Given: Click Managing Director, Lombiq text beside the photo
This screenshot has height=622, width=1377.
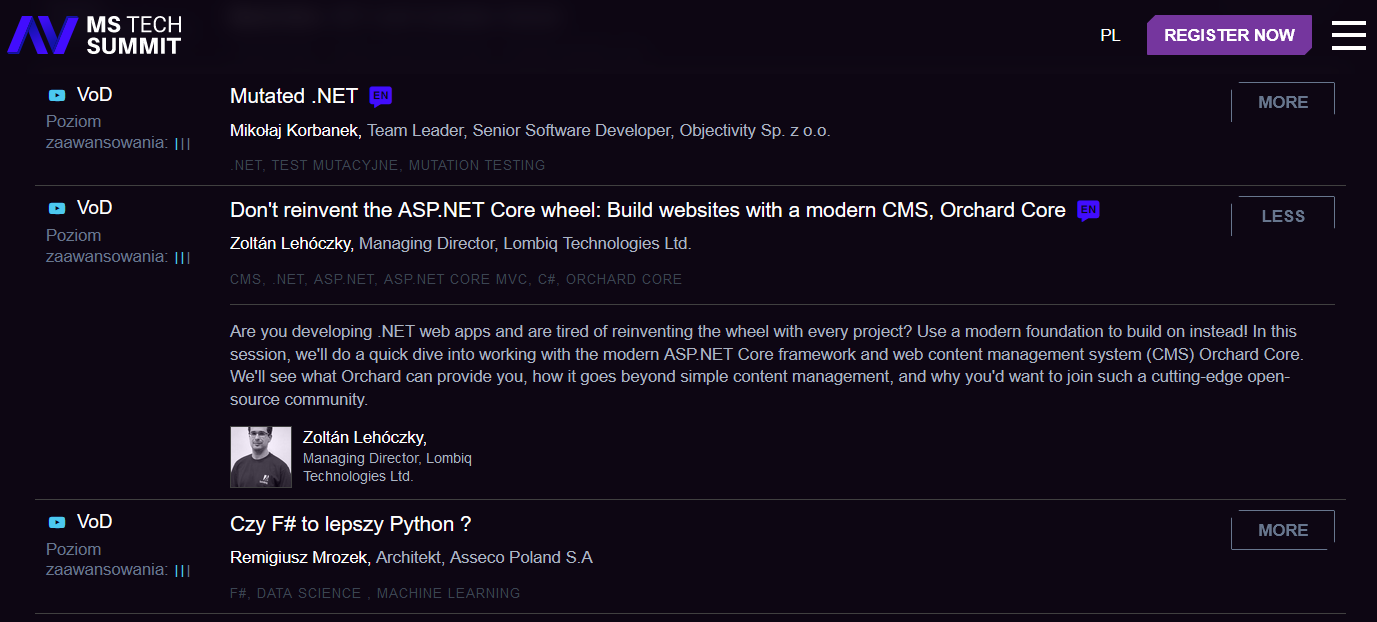Looking at the screenshot, I should [387, 467].
